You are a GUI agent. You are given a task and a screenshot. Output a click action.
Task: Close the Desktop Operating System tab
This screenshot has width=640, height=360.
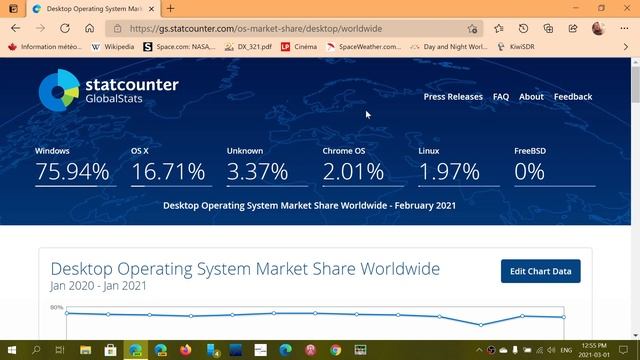(151, 9)
